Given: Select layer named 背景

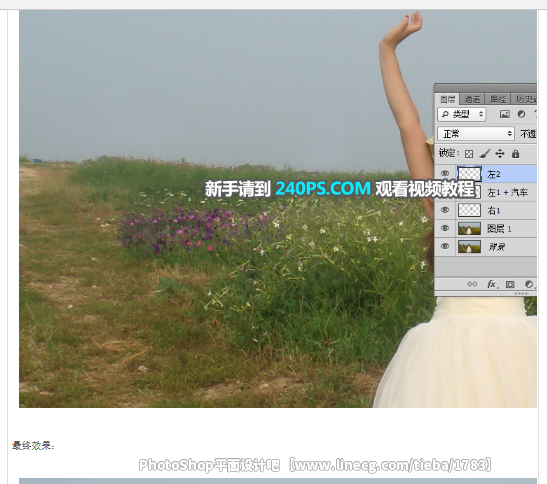Looking at the screenshot, I should point(496,247).
